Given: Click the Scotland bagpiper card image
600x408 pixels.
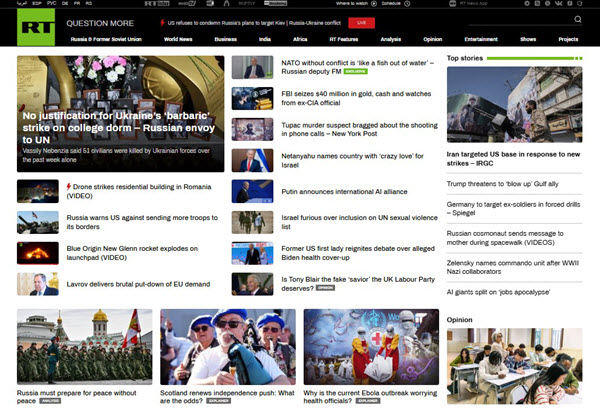Looking at the screenshot, I should click(x=228, y=347).
